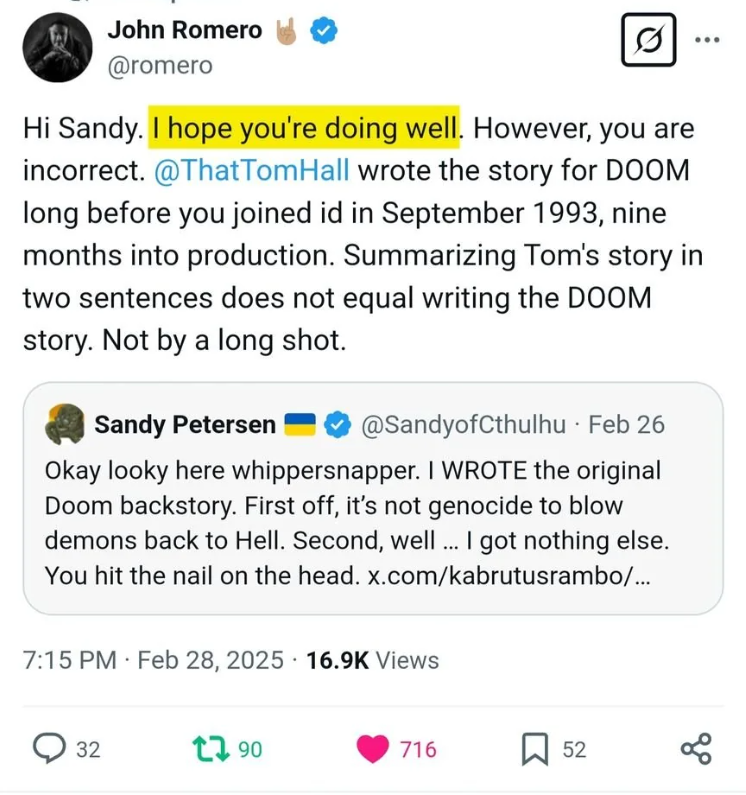This screenshot has height=795, width=746.
Task: Bookmark this tweet
Action: 535,748
